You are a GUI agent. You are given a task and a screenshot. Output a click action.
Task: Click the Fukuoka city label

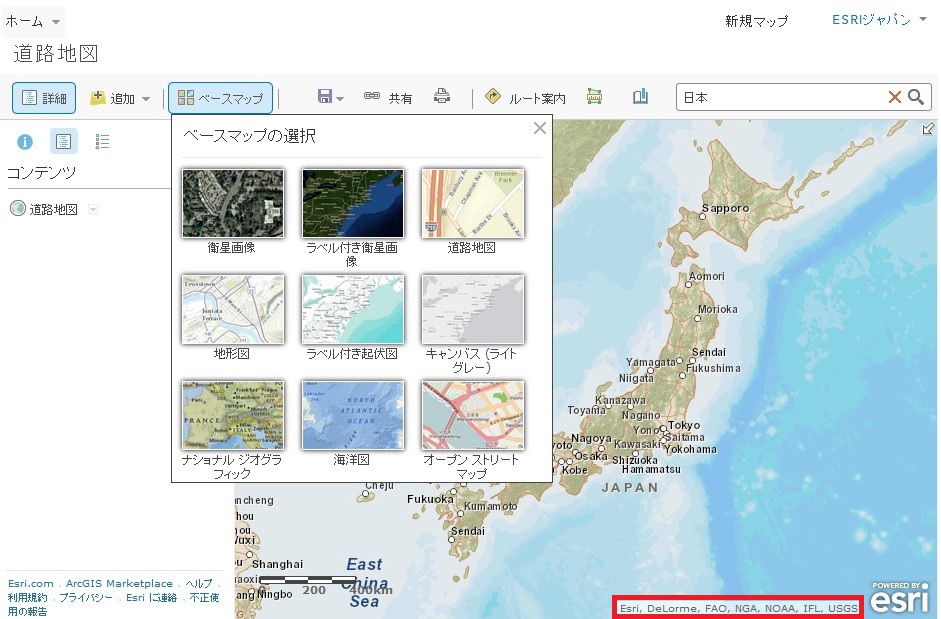(x=430, y=499)
